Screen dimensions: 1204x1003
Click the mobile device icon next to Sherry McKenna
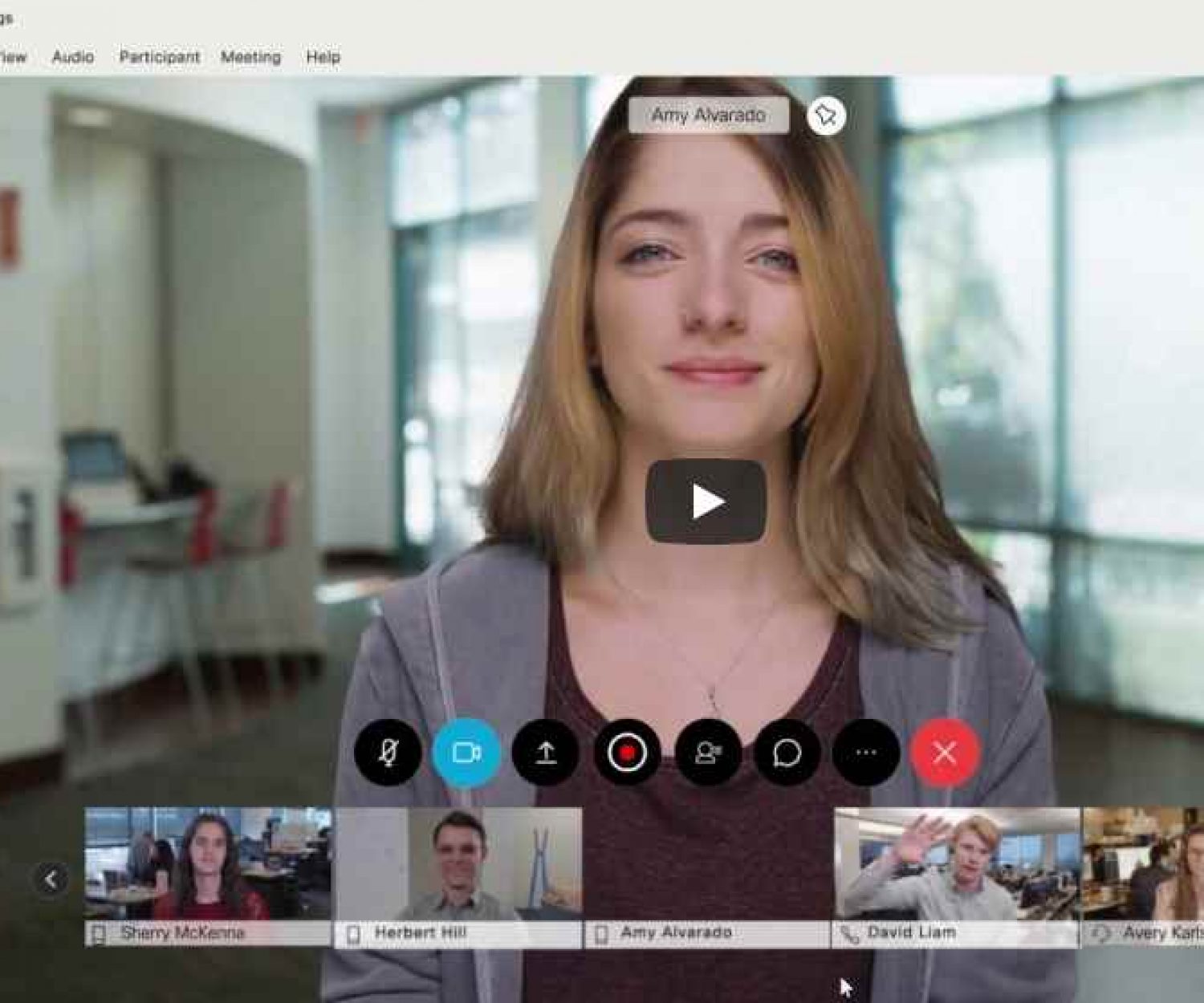pyautogui.click(x=100, y=933)
